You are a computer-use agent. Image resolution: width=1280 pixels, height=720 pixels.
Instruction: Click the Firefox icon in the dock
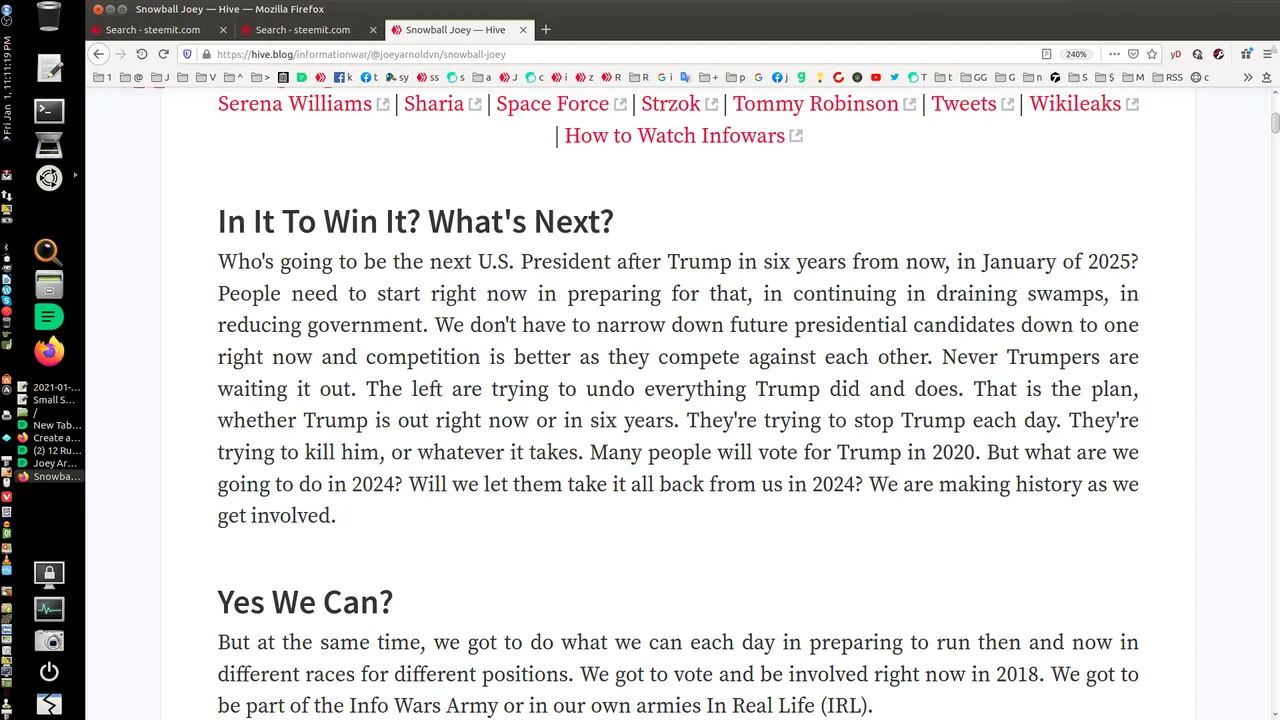tap(49, 350)
